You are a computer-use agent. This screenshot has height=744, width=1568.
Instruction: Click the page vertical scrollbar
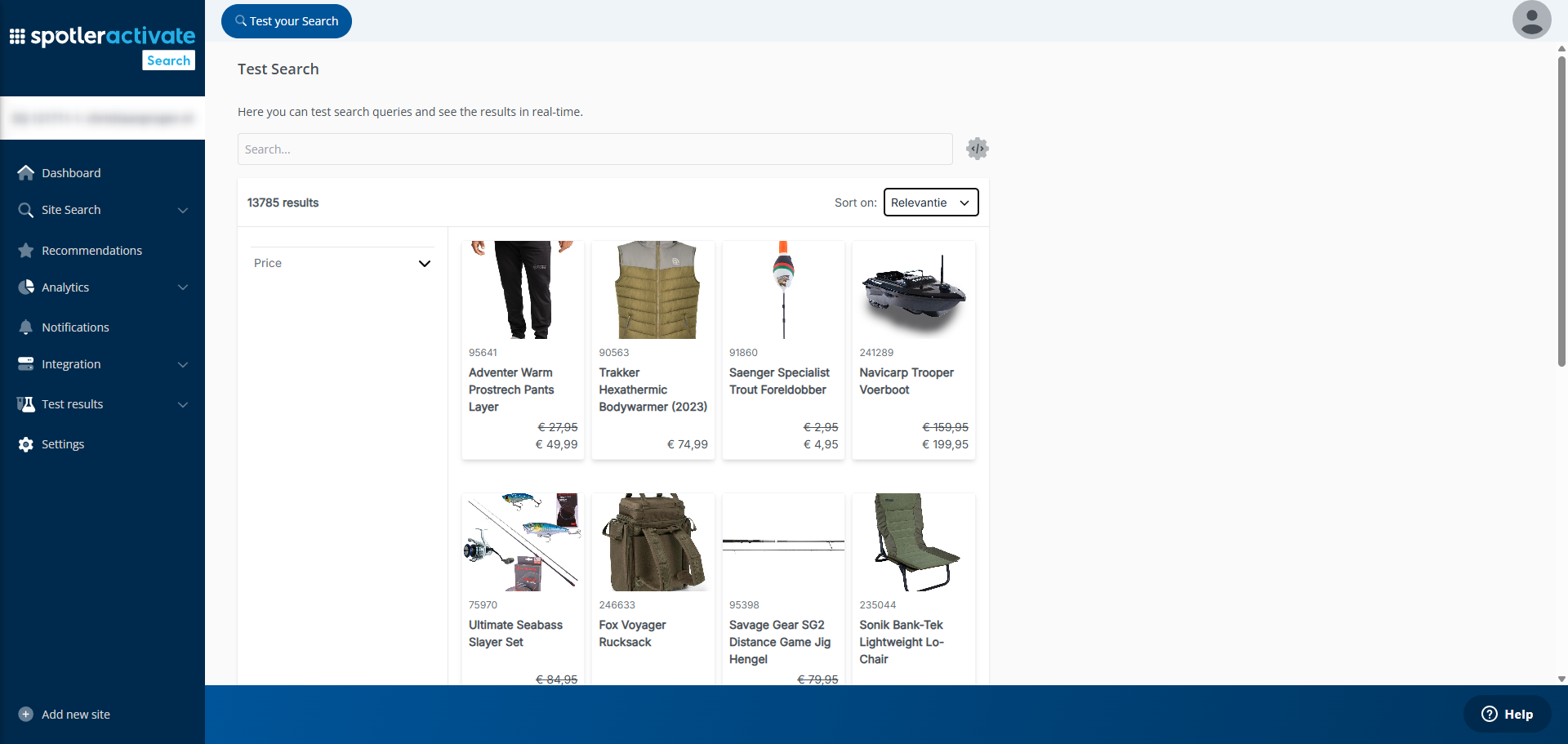[x=1561, y=212]
